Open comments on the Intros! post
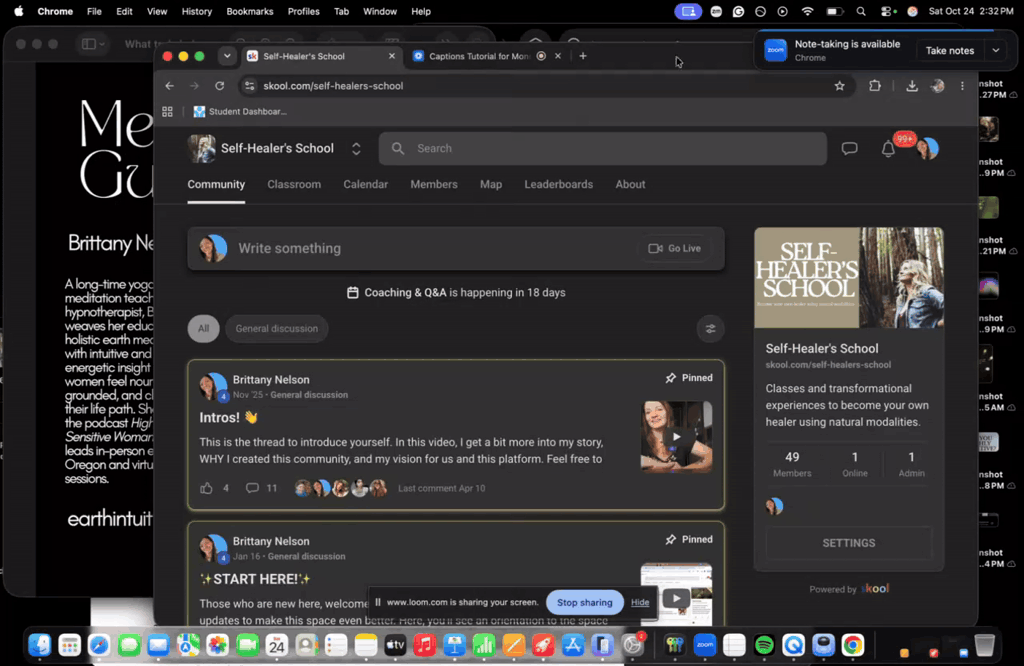Viewport: 1024px width, 666px height. click(x=252, y=488)
